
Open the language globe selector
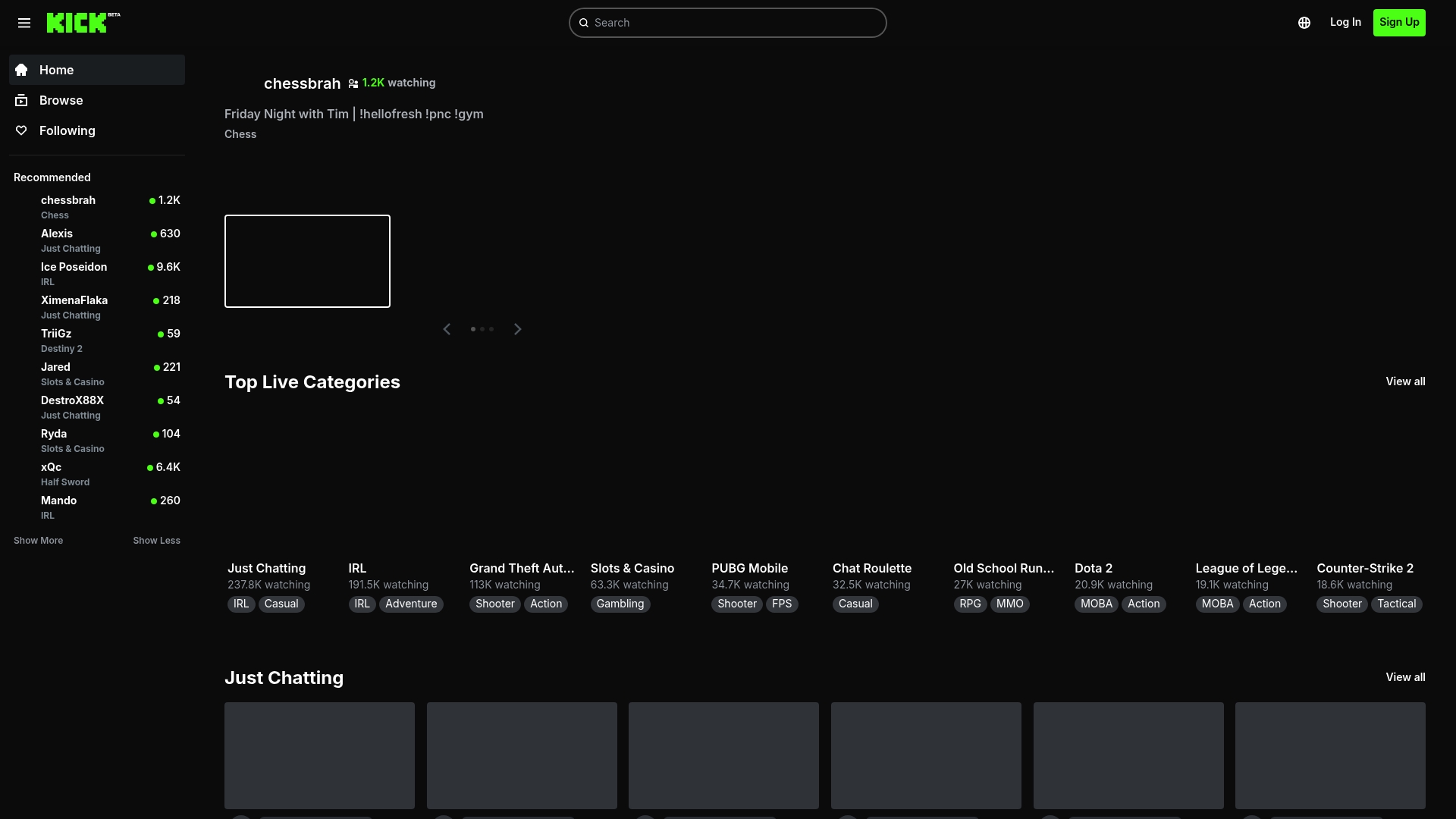click(x=1304, y=23)
